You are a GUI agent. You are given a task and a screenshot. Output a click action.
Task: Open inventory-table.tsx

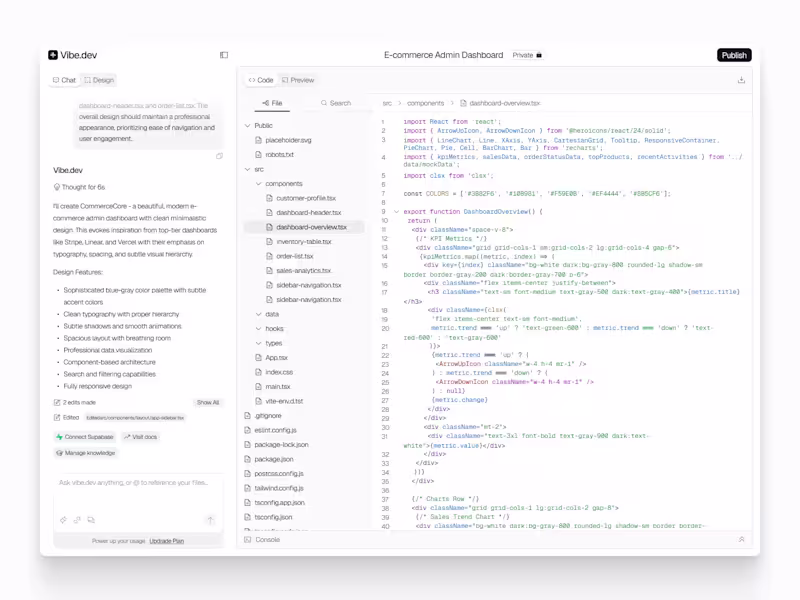304,242
